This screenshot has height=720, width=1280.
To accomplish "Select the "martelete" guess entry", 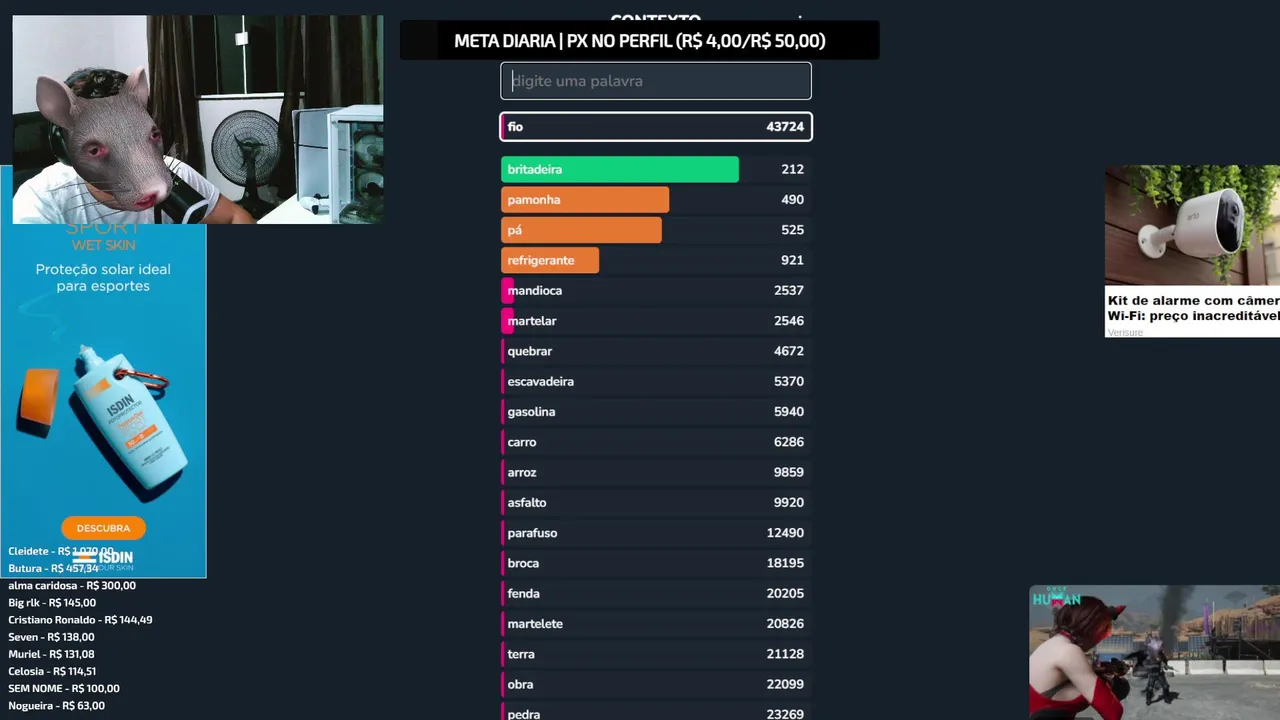I will (x=655, y=624).
